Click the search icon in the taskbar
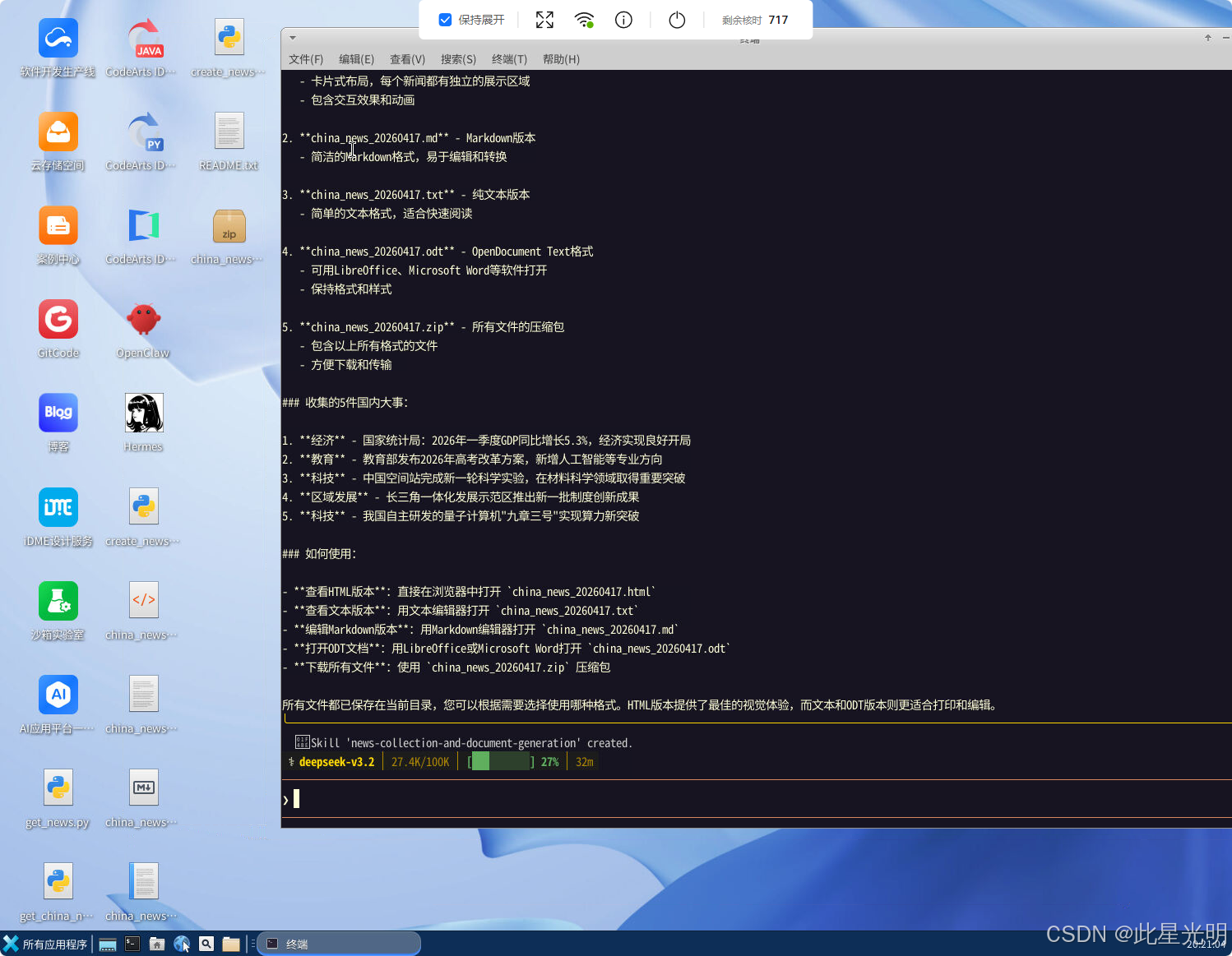1232x956 pixels. [x=206, y=943]
